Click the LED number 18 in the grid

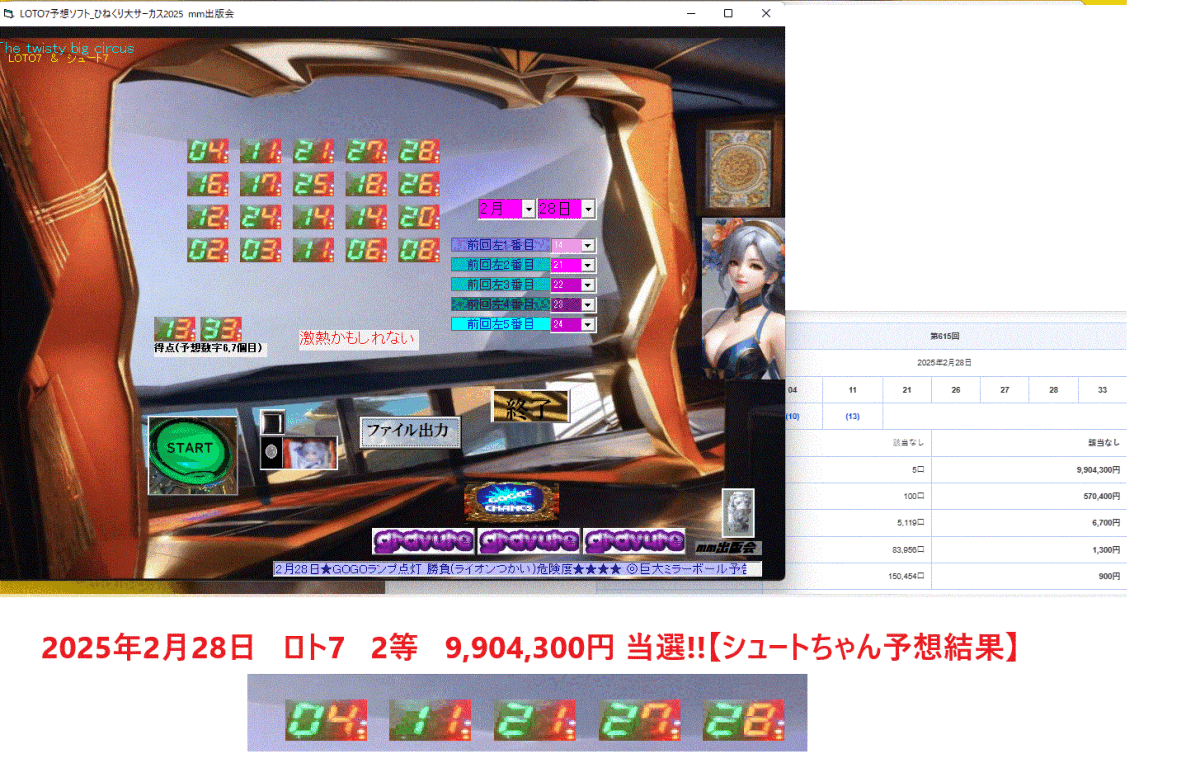[x=367, y=184]
